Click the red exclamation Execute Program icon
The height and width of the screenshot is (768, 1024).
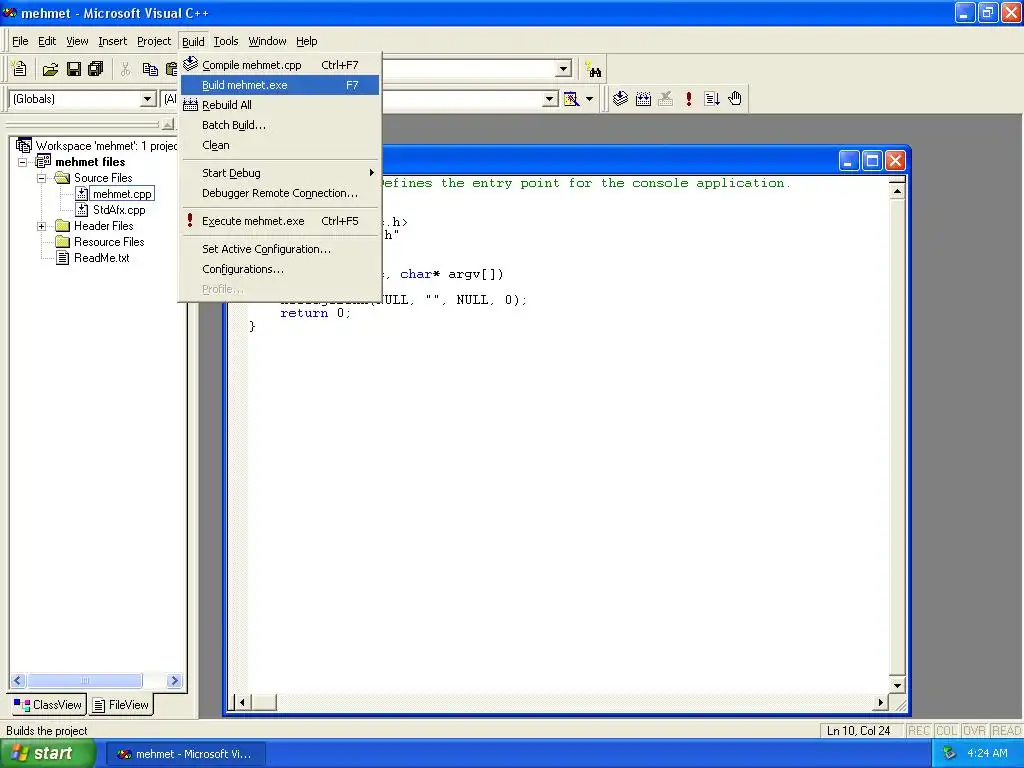coord(688,99)
